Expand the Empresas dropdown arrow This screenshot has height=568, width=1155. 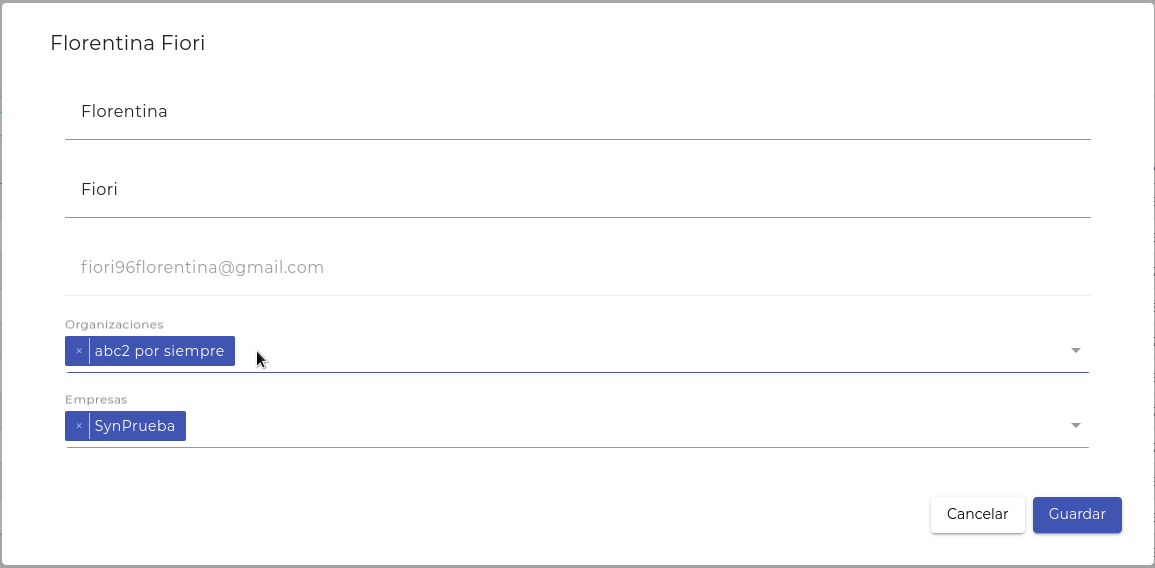[x=1076, y=426]
